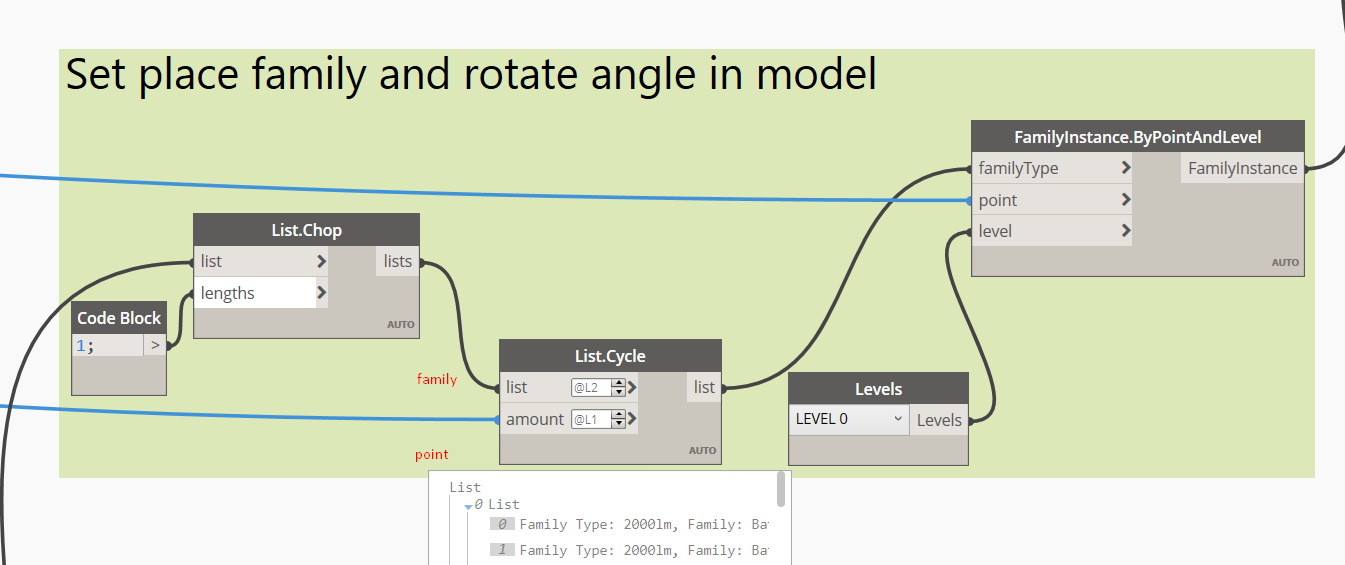This screenshot has height=565, width=1345.
Task: Select group title Set place family and rotate
Action: pos(471,75)
